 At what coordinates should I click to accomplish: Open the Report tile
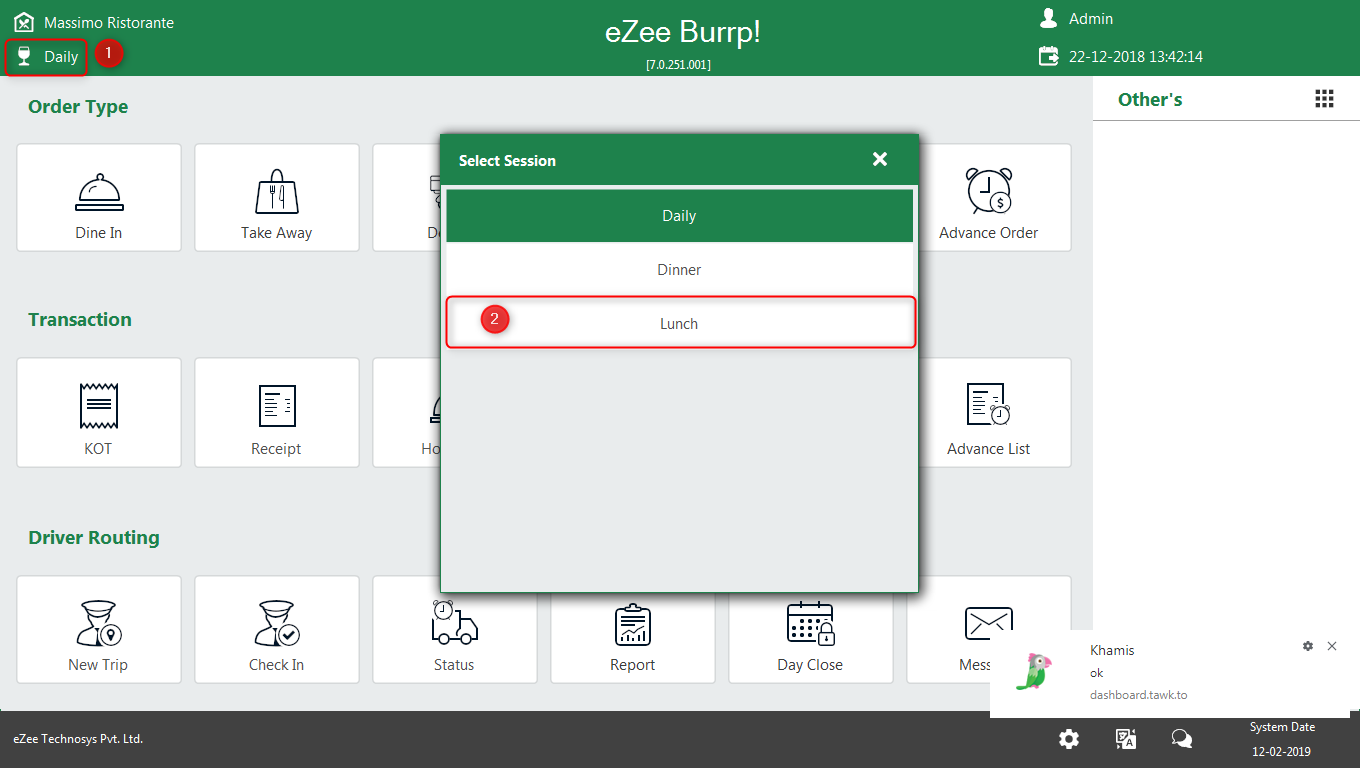(633, 629)
